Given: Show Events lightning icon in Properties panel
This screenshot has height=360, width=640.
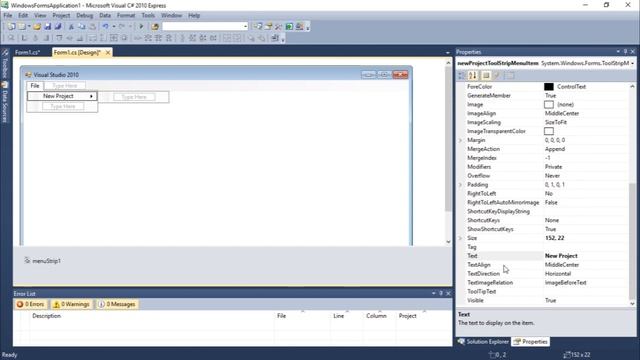Looking at the screenshot, I should [497, 76].
